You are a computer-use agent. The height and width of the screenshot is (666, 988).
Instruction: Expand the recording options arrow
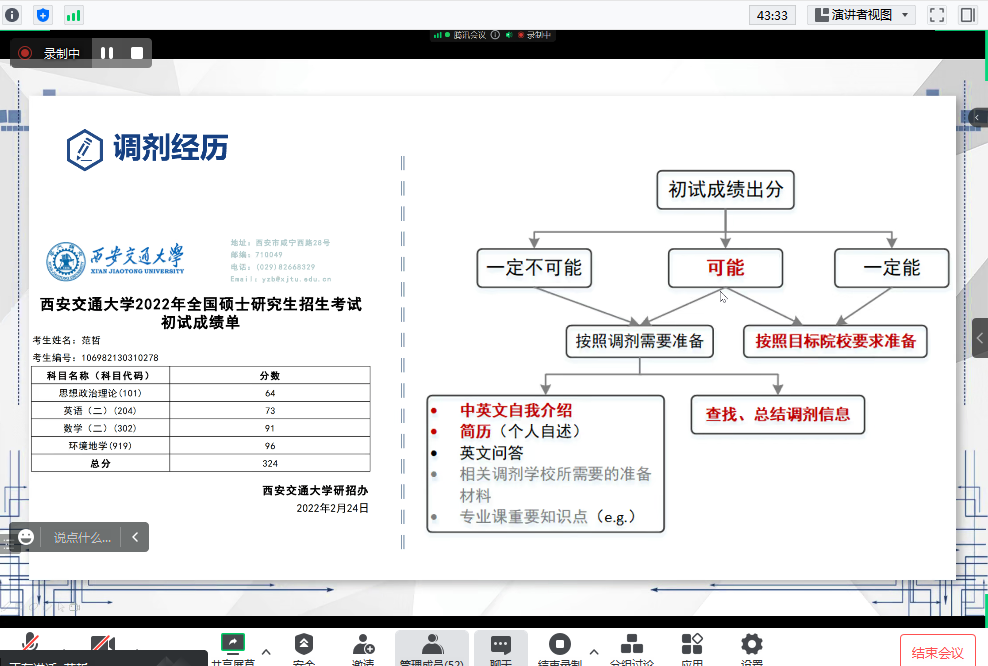point(594,652)
